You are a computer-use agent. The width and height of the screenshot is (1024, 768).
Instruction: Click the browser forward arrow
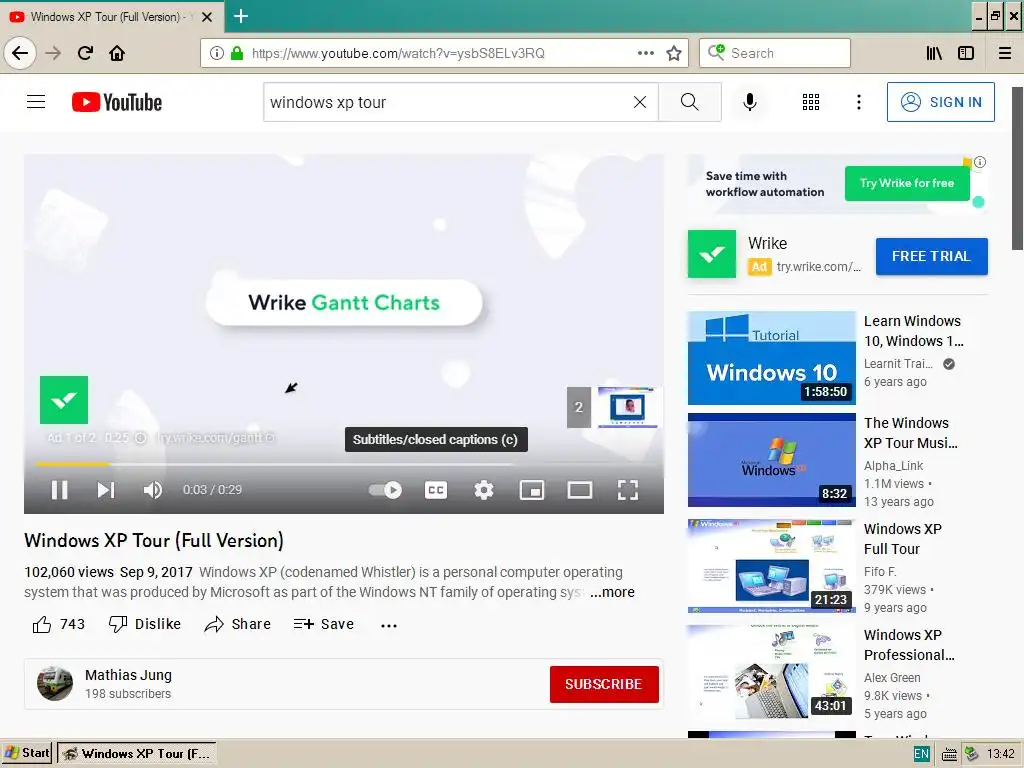click(x=54, y=53)
